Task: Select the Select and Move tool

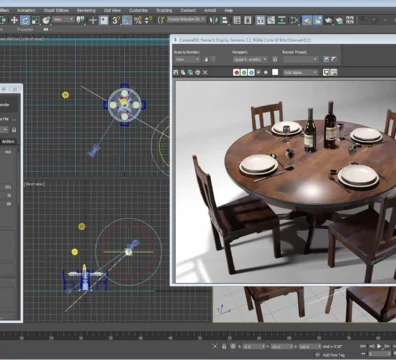Action: [x=14, y=20]
